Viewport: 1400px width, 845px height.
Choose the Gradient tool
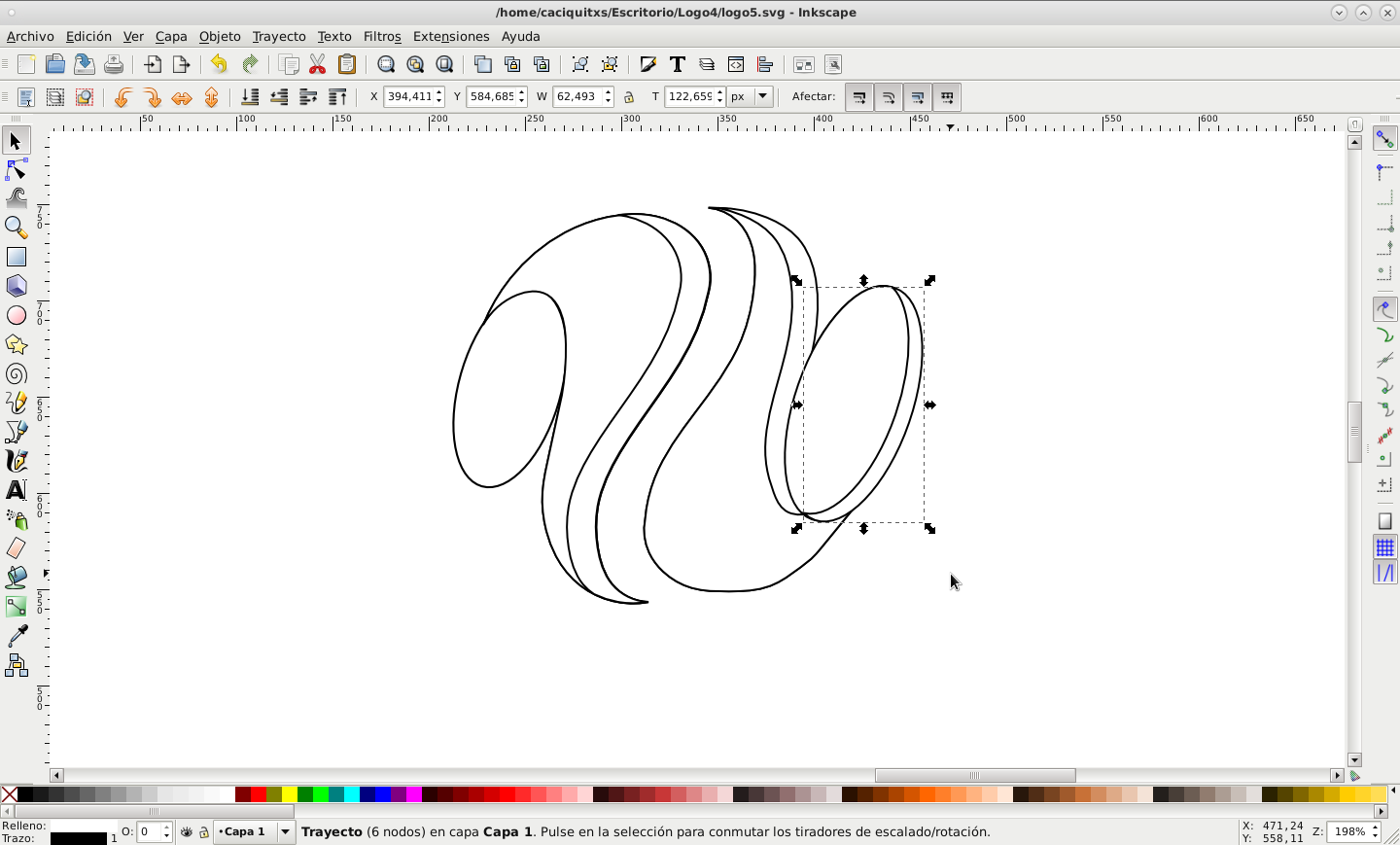tap(17, 607)
